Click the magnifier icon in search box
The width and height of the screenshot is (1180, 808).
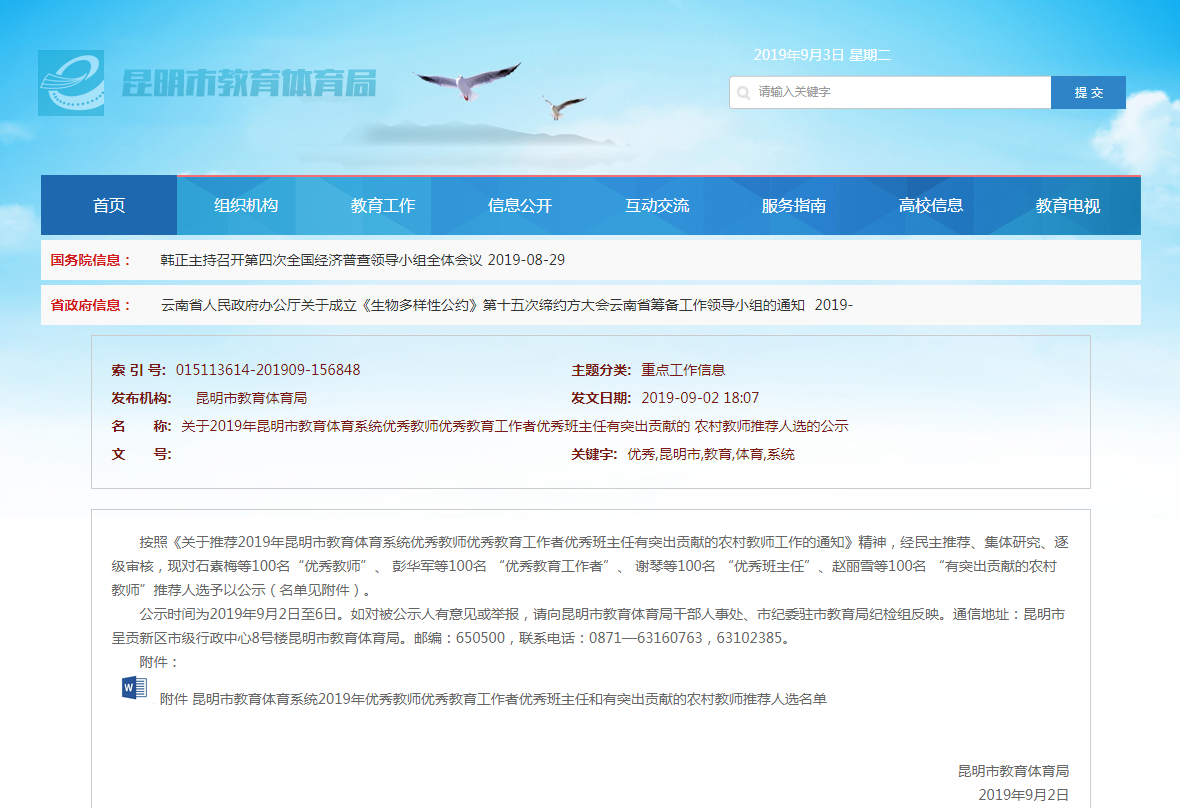[743, 93]
